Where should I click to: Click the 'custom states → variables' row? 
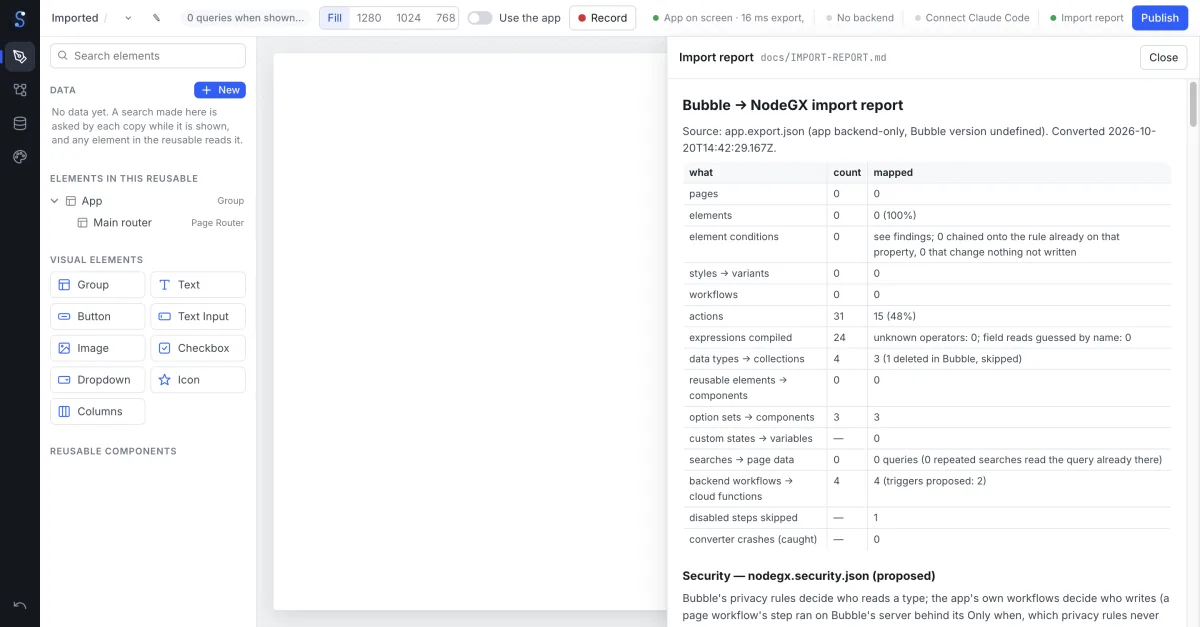[927, 438]
